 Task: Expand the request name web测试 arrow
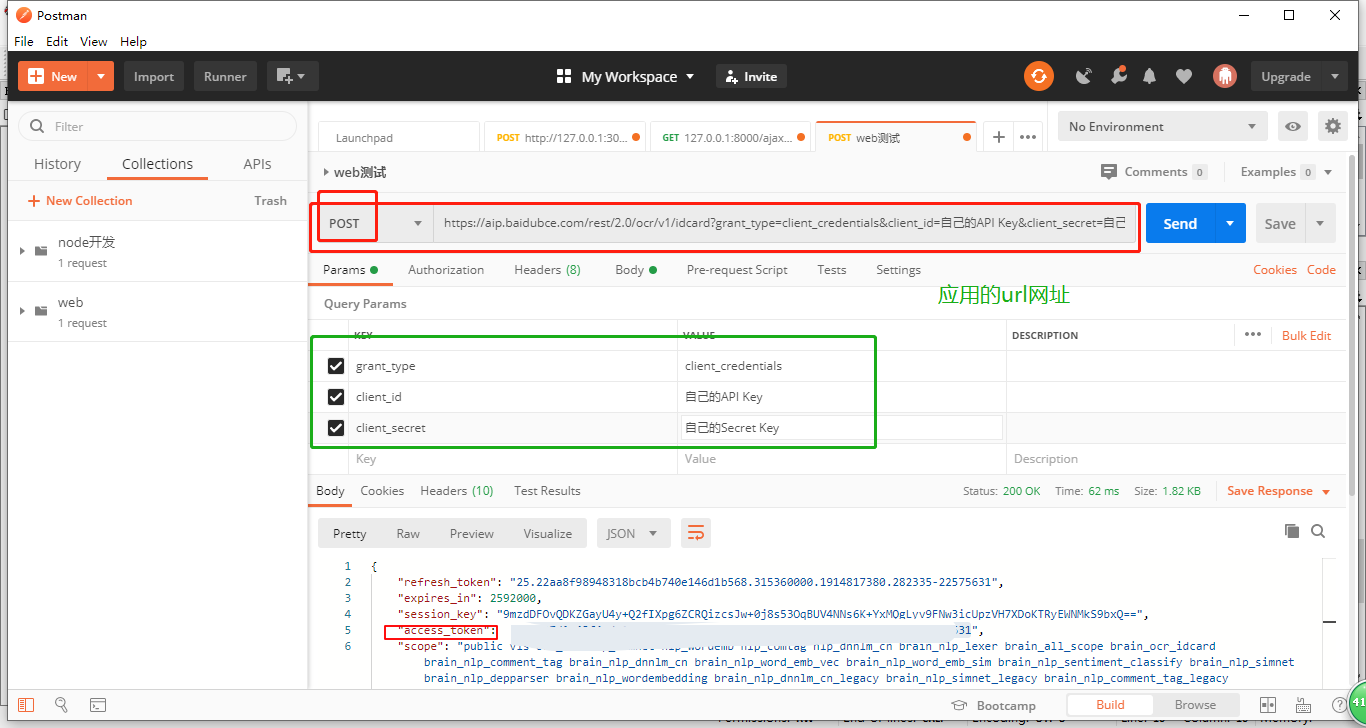(326, 172)
